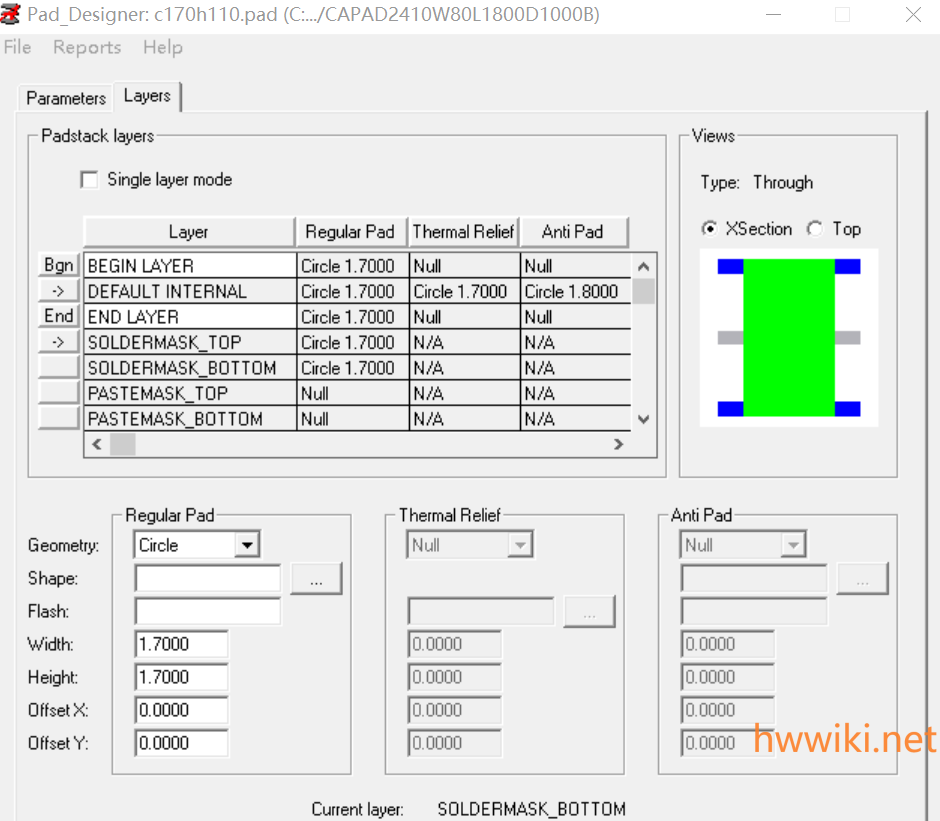Click the Pad Designer app icon in title bar
Screen dimensions: 940x821
click(12, 14)
